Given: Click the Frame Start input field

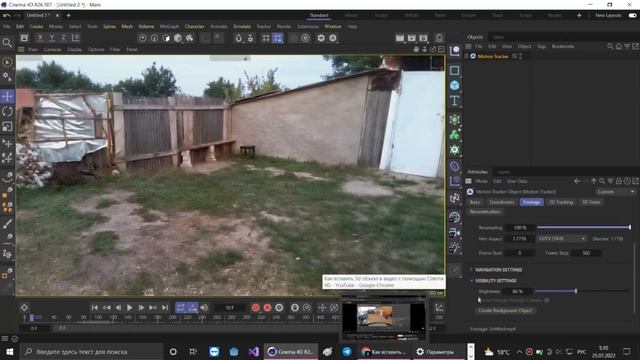Looking at the screenshot, I should (x=520, y=253).
